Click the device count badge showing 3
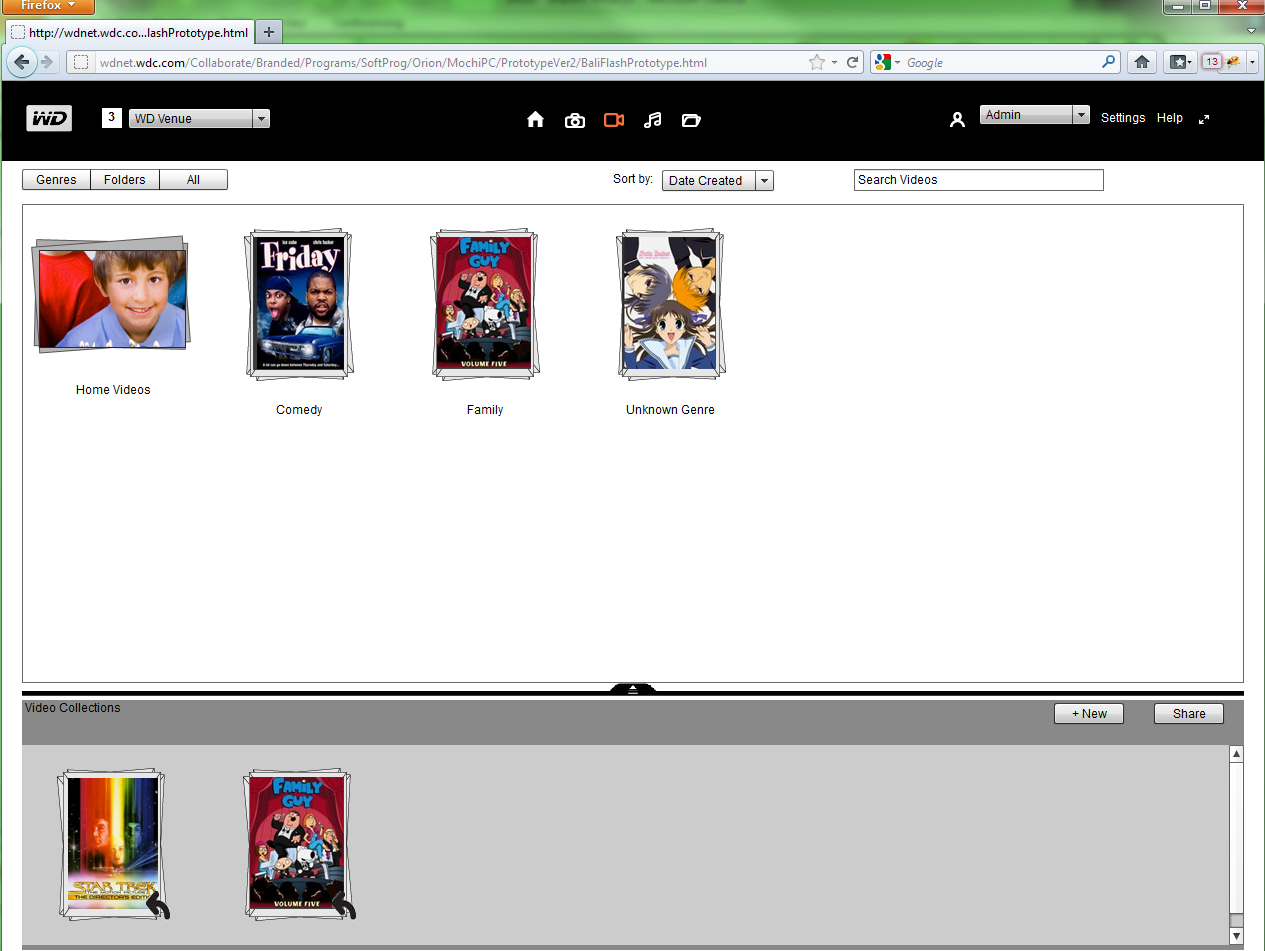The image size is (1265, 951). click(x=111, y=118)
